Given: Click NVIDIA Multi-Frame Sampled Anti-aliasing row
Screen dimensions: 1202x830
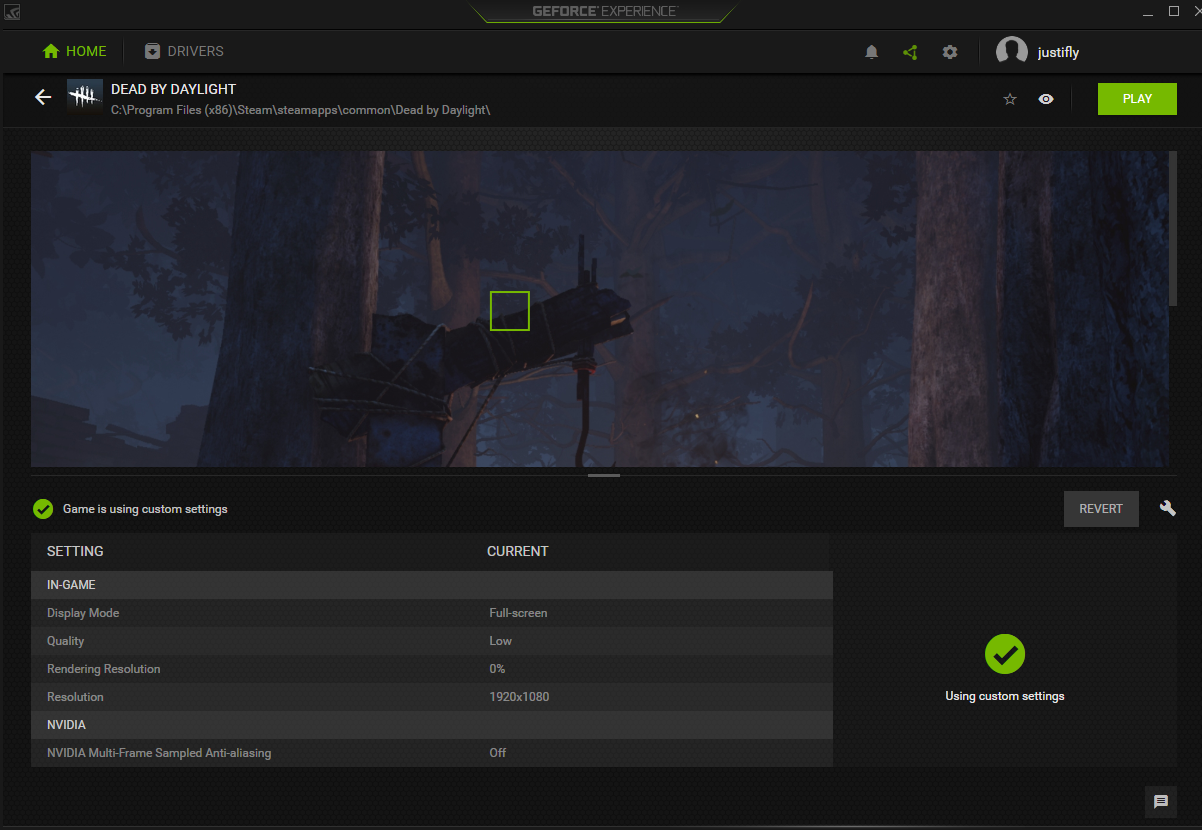Looking at the screenshot, I should (x=432, y=753).
